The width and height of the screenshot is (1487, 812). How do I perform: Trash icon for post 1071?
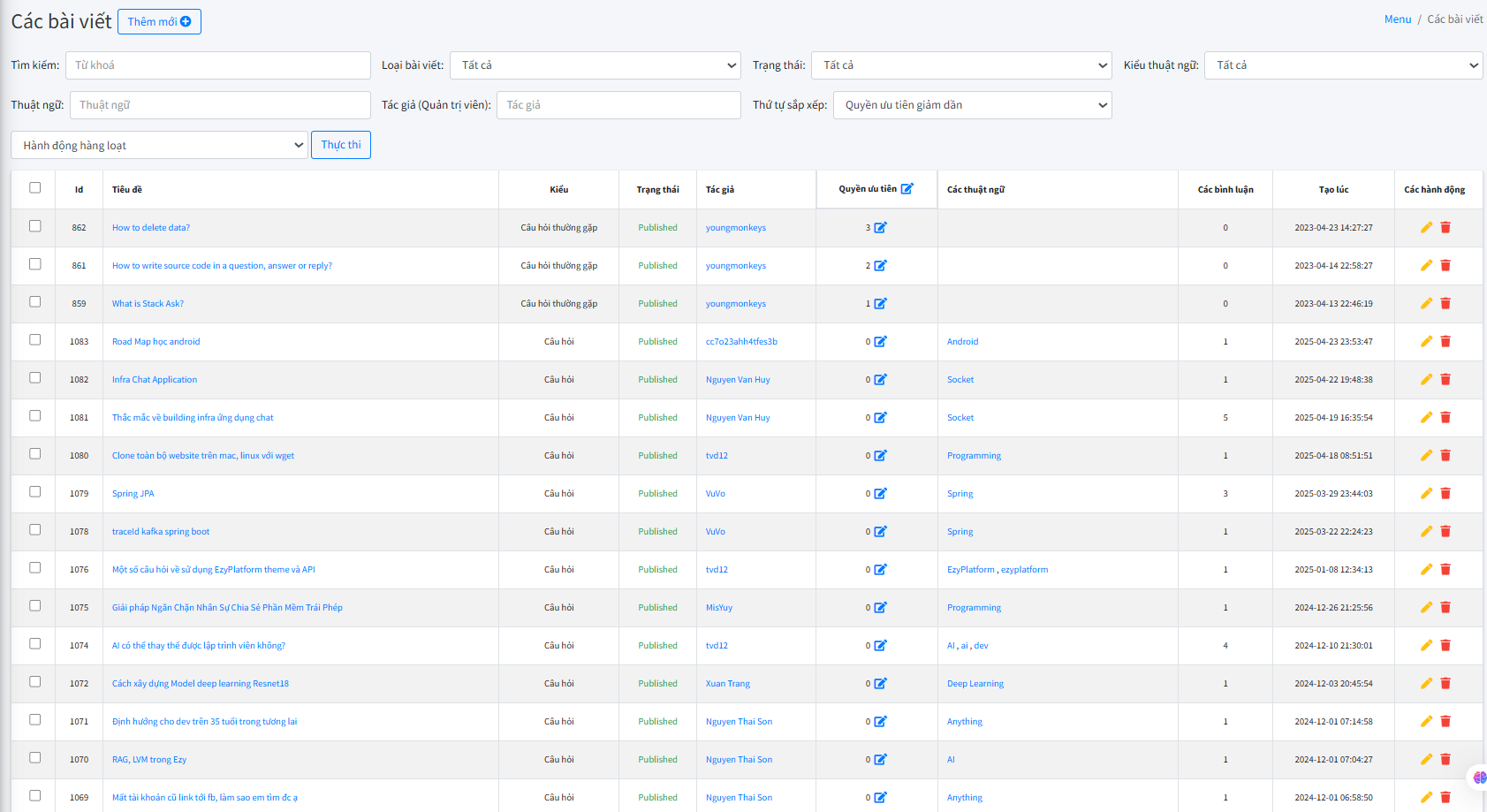[1445, 721]
